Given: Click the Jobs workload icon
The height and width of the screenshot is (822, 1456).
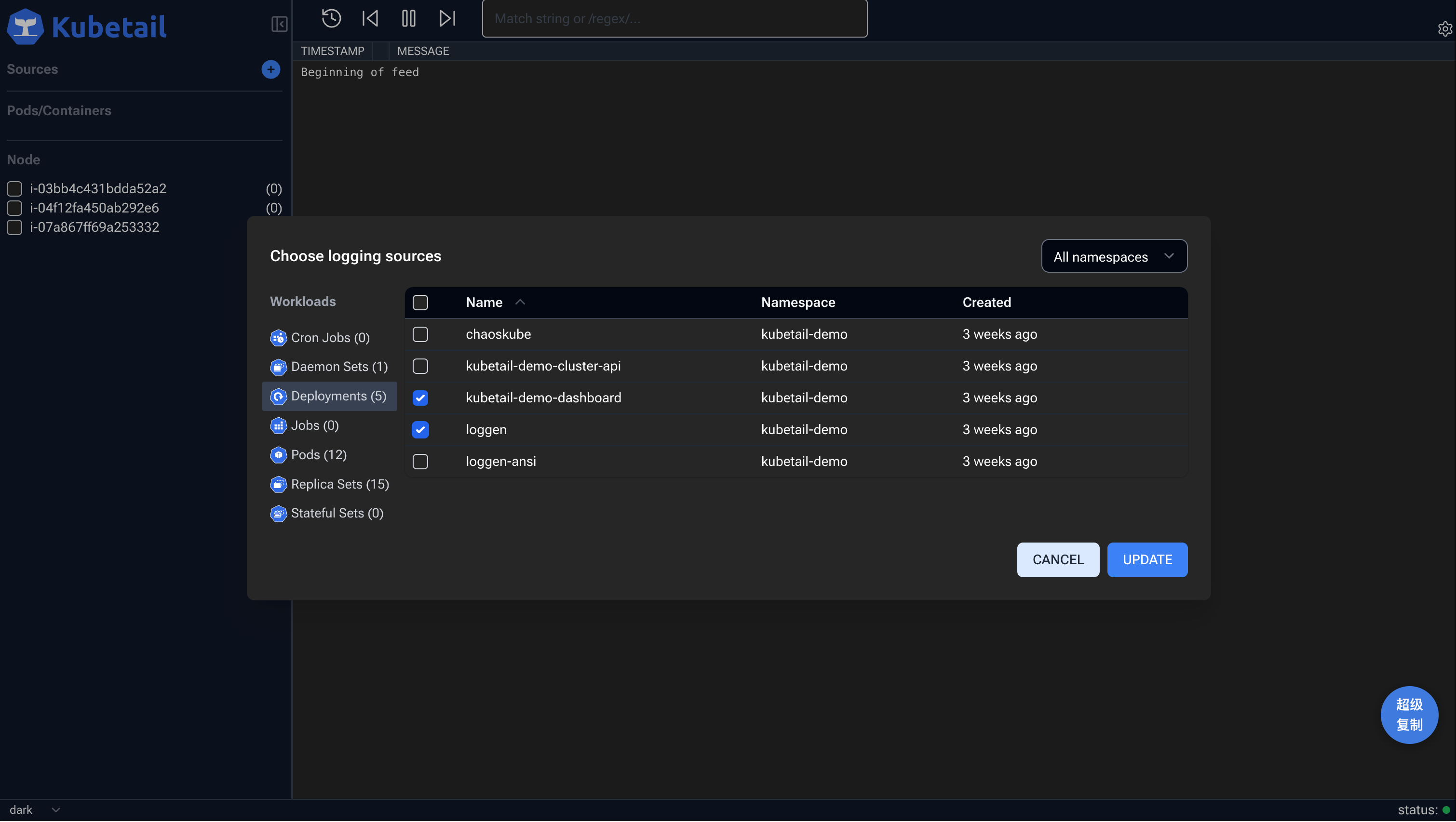Looking at the screenshot, I should point(278,426).
